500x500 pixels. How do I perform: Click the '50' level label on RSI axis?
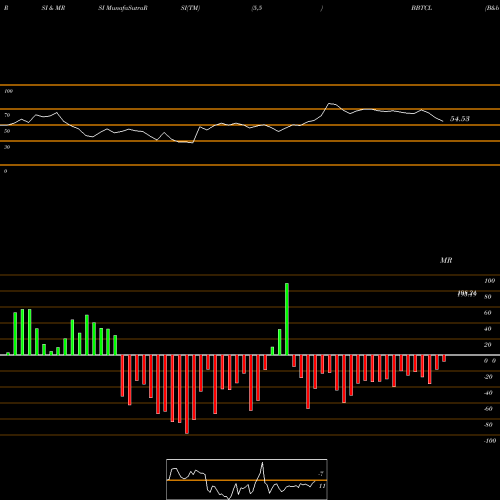(x=7, y=131)
